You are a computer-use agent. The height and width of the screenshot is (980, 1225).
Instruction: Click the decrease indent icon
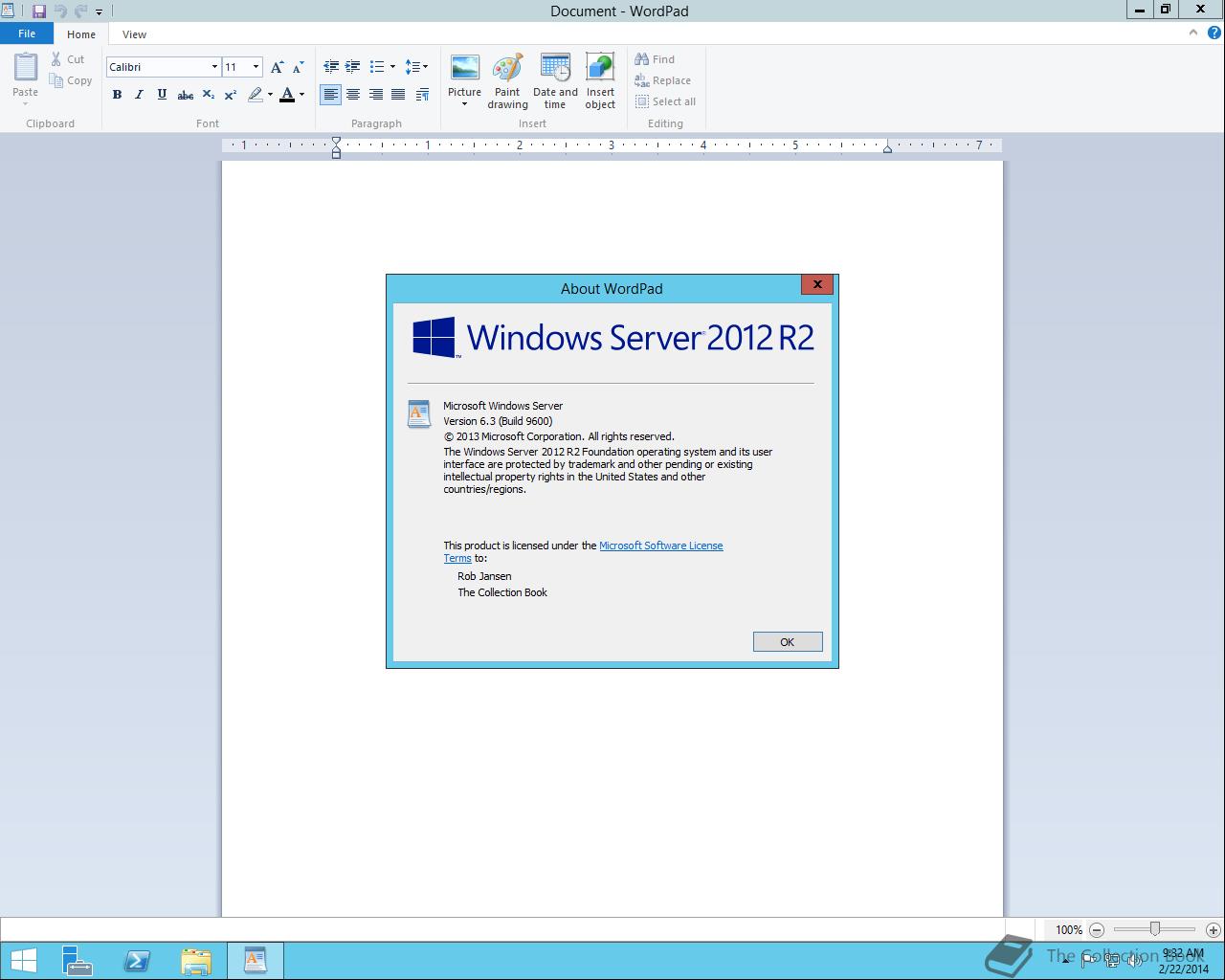331,67
